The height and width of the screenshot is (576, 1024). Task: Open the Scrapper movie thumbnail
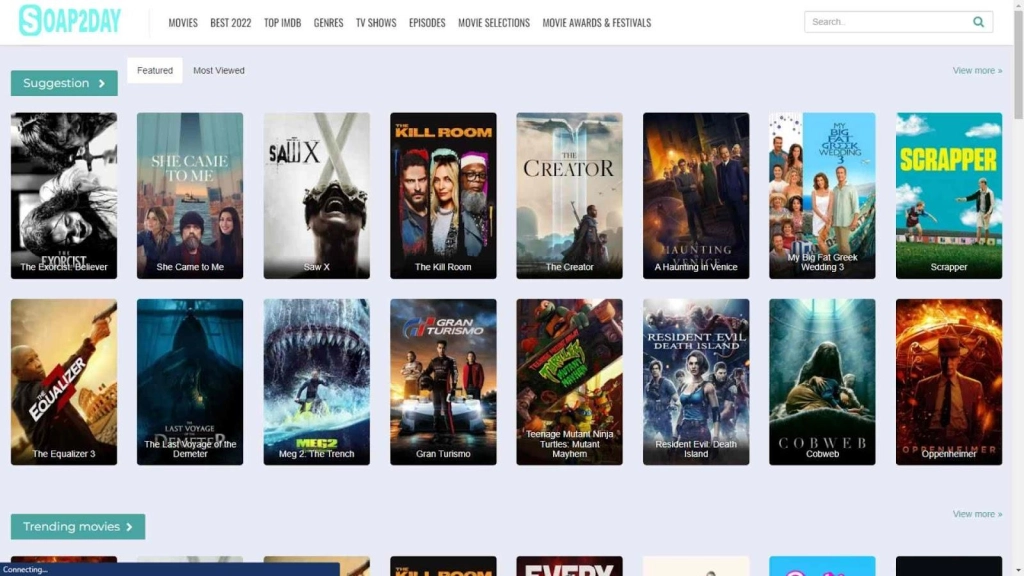949,195
